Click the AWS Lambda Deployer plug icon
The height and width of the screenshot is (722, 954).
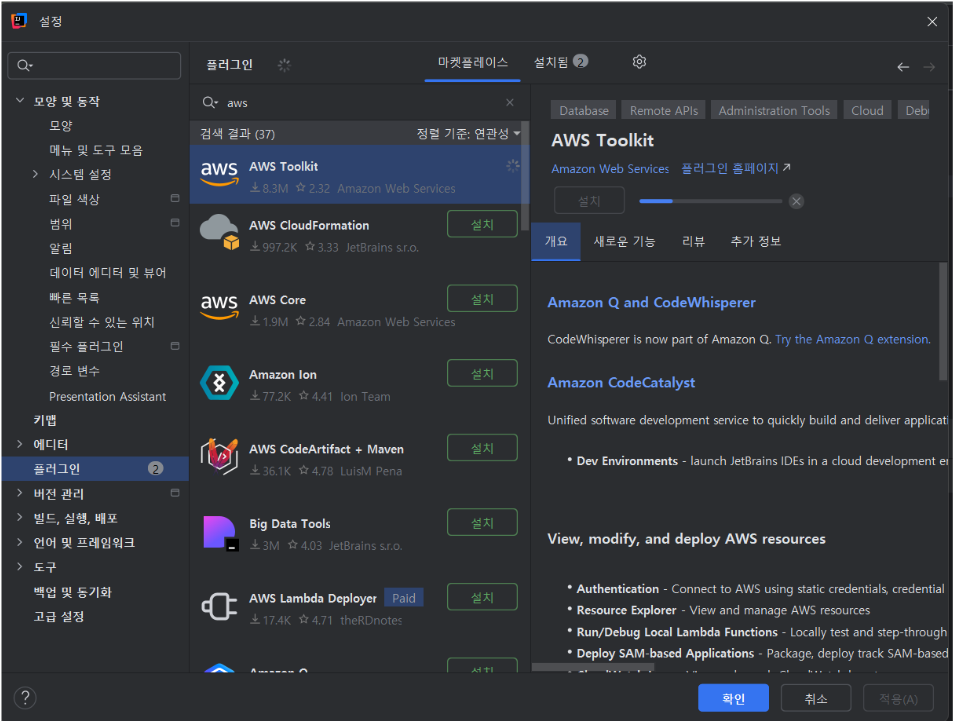point(219,606)
